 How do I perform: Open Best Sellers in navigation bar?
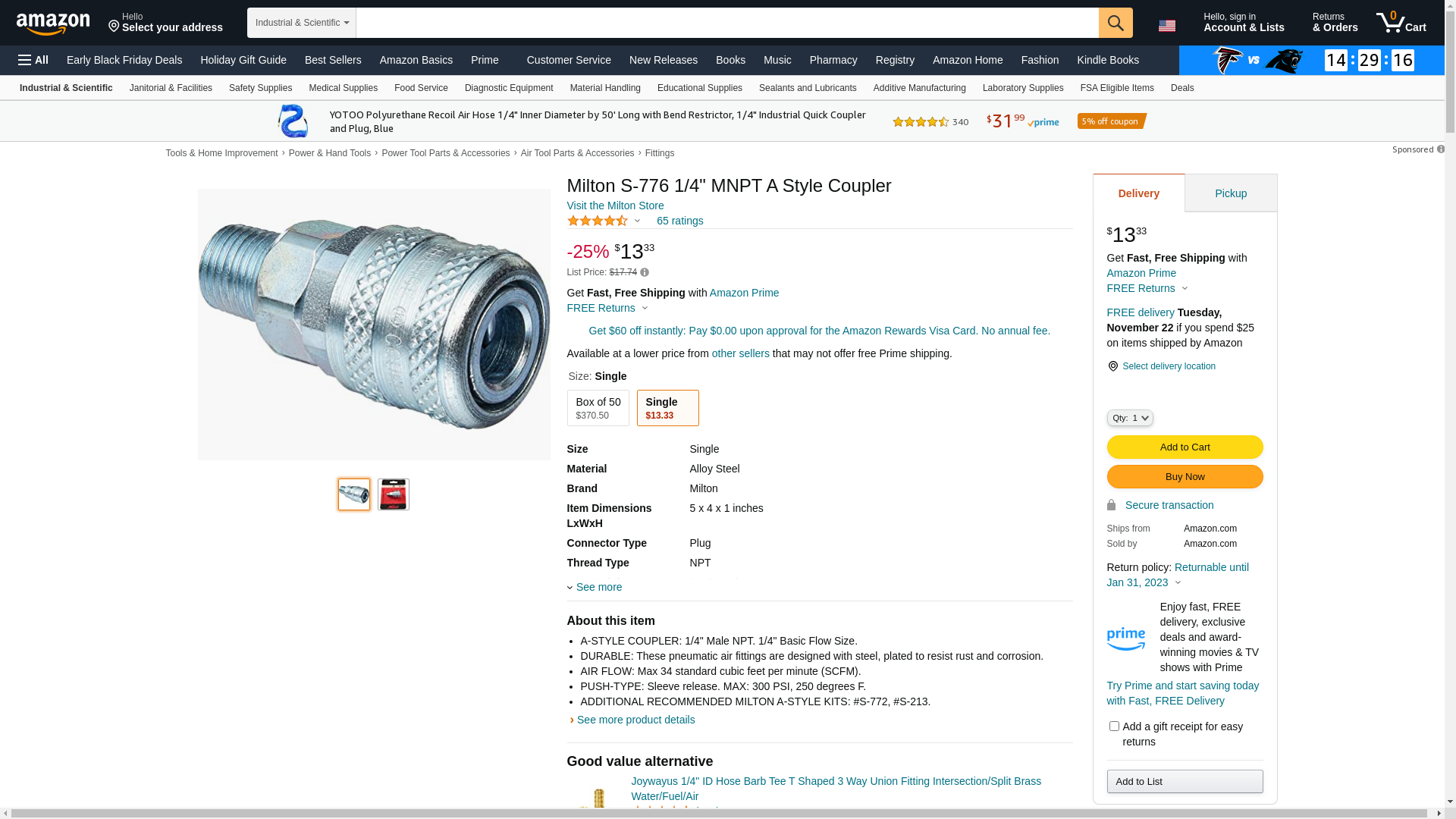coord(333,60)
